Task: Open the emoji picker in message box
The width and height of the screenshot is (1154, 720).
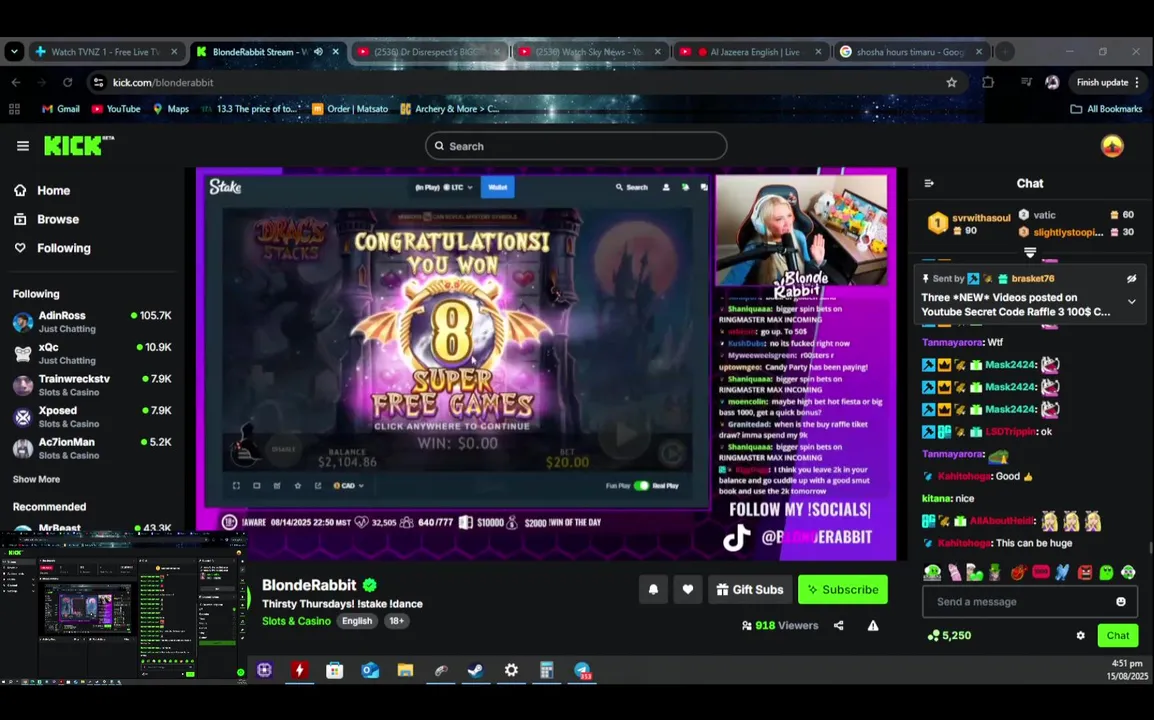Action: point(1121,601)
